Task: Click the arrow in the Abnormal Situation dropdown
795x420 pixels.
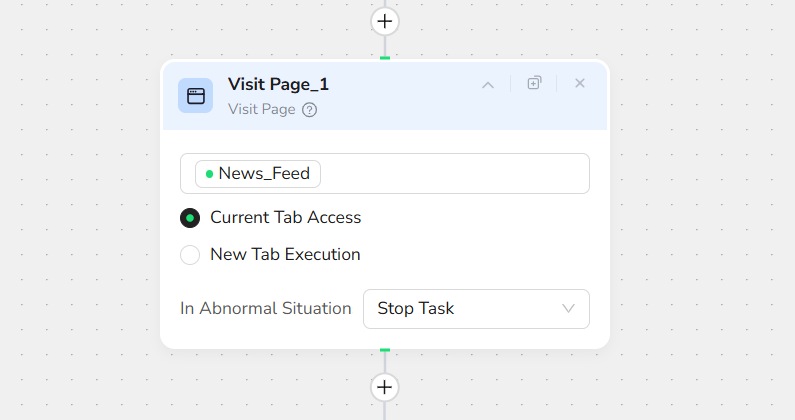Action: coord(569,309)
